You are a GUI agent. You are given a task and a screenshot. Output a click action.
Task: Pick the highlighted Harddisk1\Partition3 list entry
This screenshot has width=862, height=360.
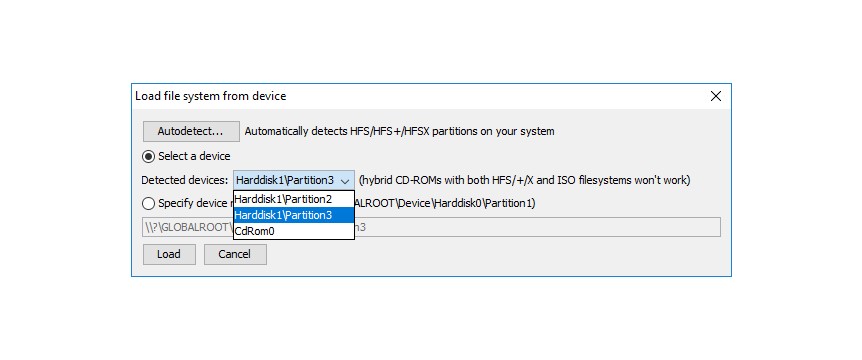294,215
